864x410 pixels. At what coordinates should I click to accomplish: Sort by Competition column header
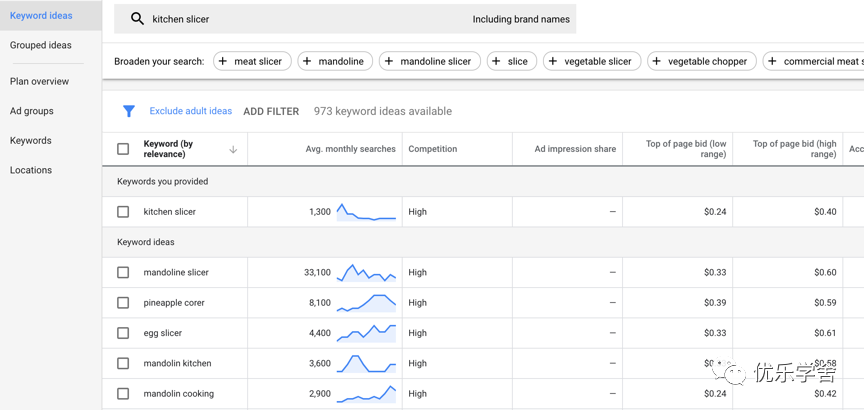pyautogui.click(x=433, y=149)
